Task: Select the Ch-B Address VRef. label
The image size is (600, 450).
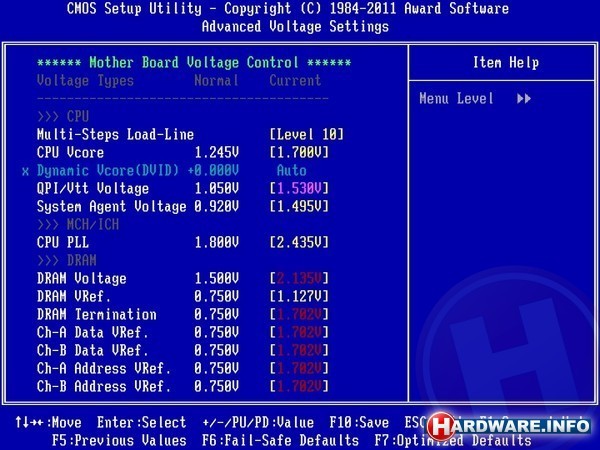Action: point(104,386)
